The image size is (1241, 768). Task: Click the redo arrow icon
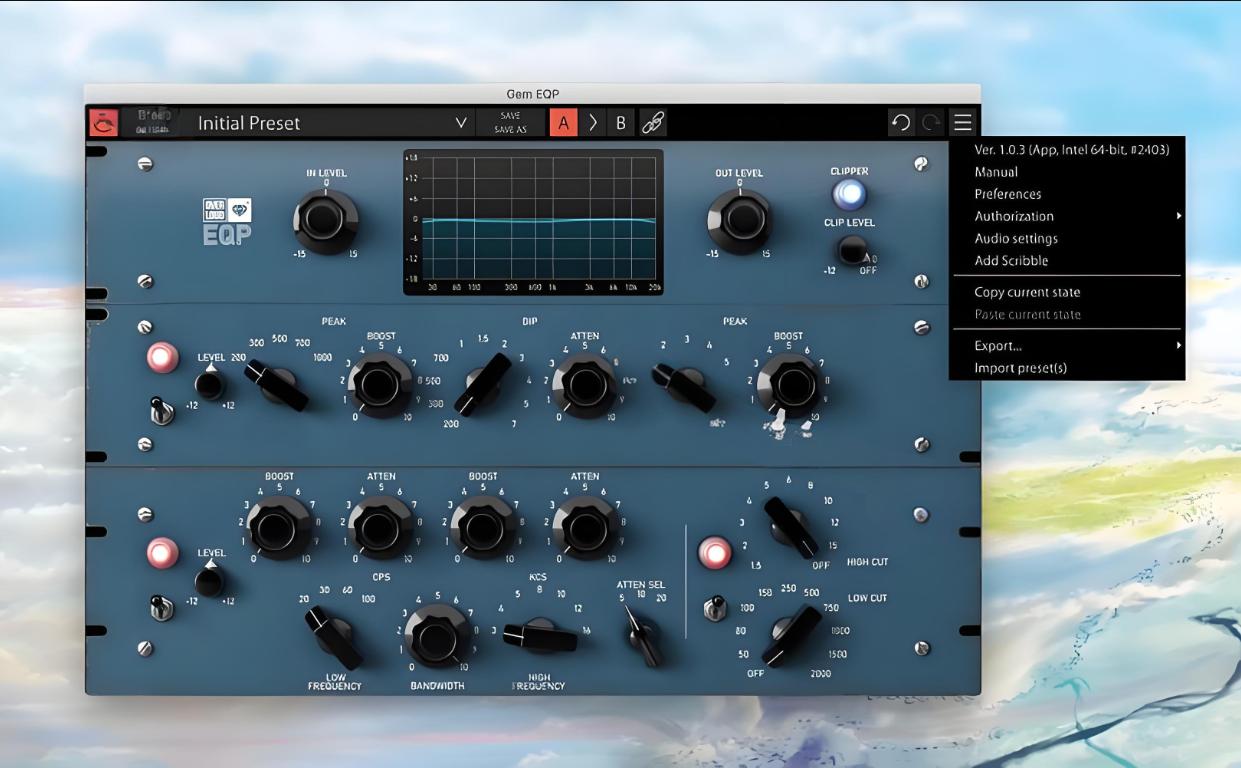click(932, 122)
